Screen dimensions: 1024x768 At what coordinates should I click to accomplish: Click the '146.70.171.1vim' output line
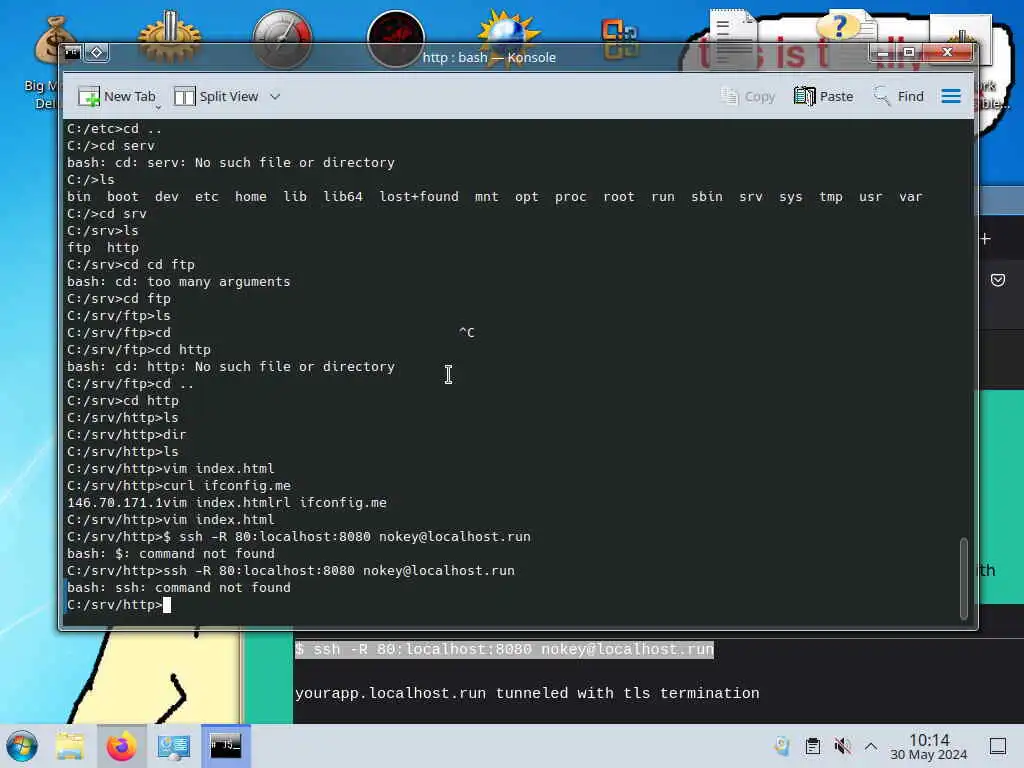pos(227,503)
